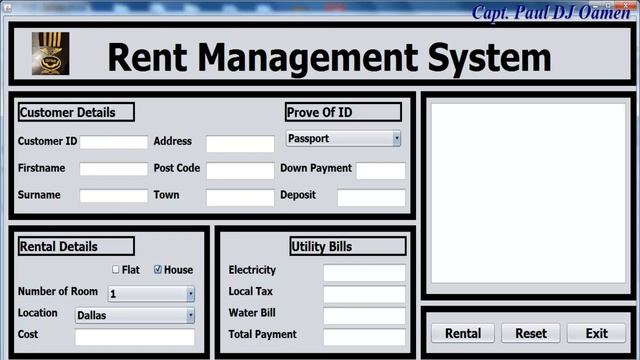Uncheck the House checkbox
Screen dimensions: 640x360
[x=158, y=269]
